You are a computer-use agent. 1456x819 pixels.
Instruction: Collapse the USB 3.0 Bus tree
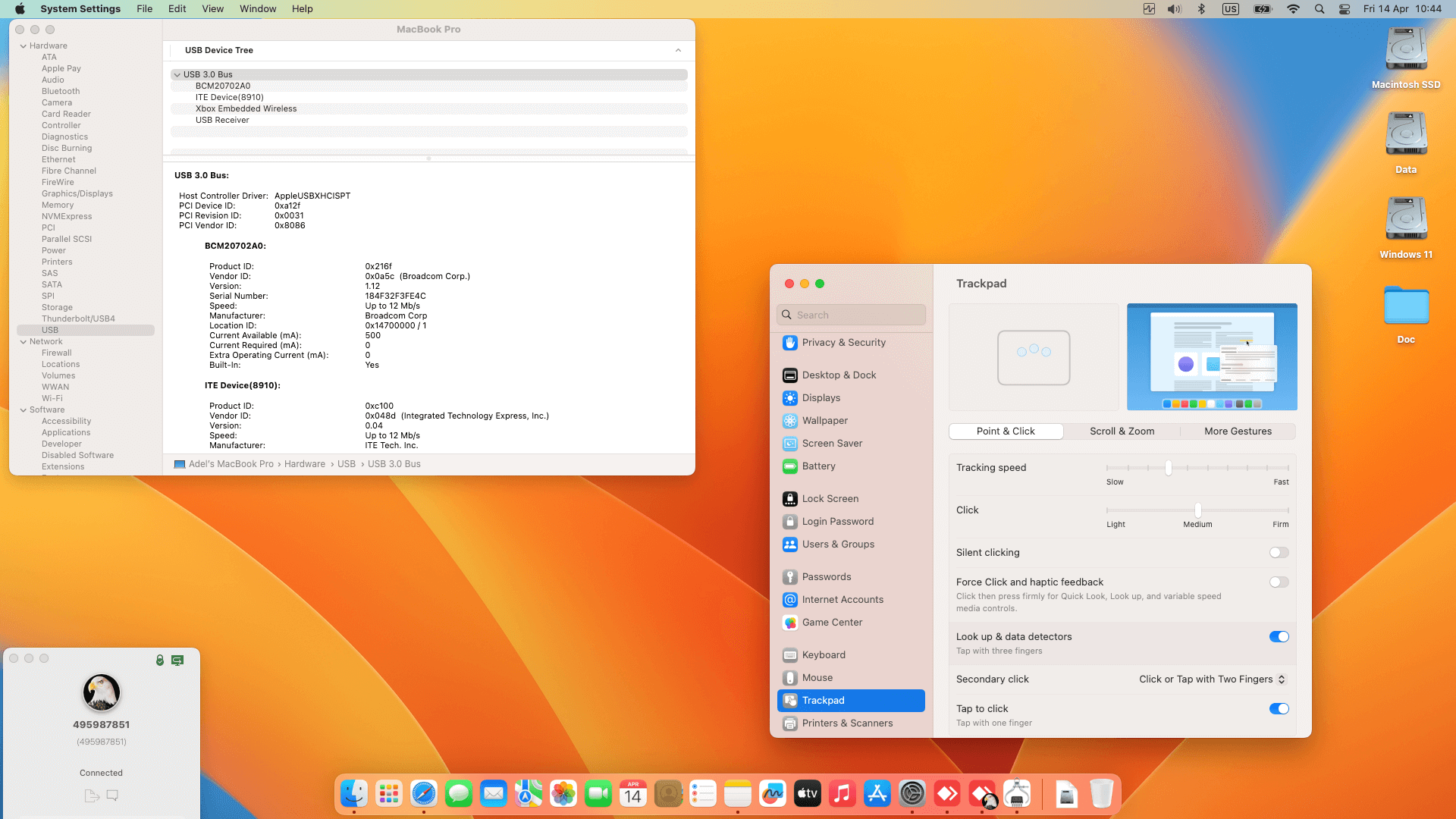[x=177, y=75]
